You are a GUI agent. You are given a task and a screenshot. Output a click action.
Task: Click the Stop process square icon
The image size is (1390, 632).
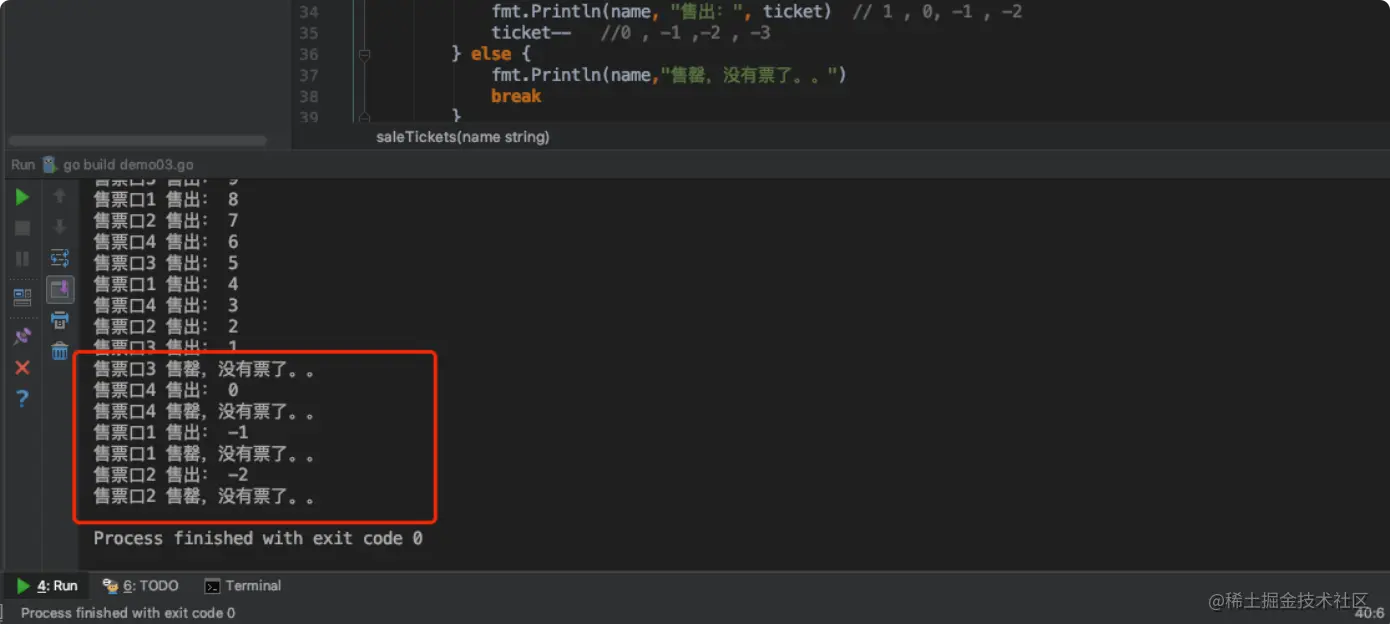coord(22,228)
